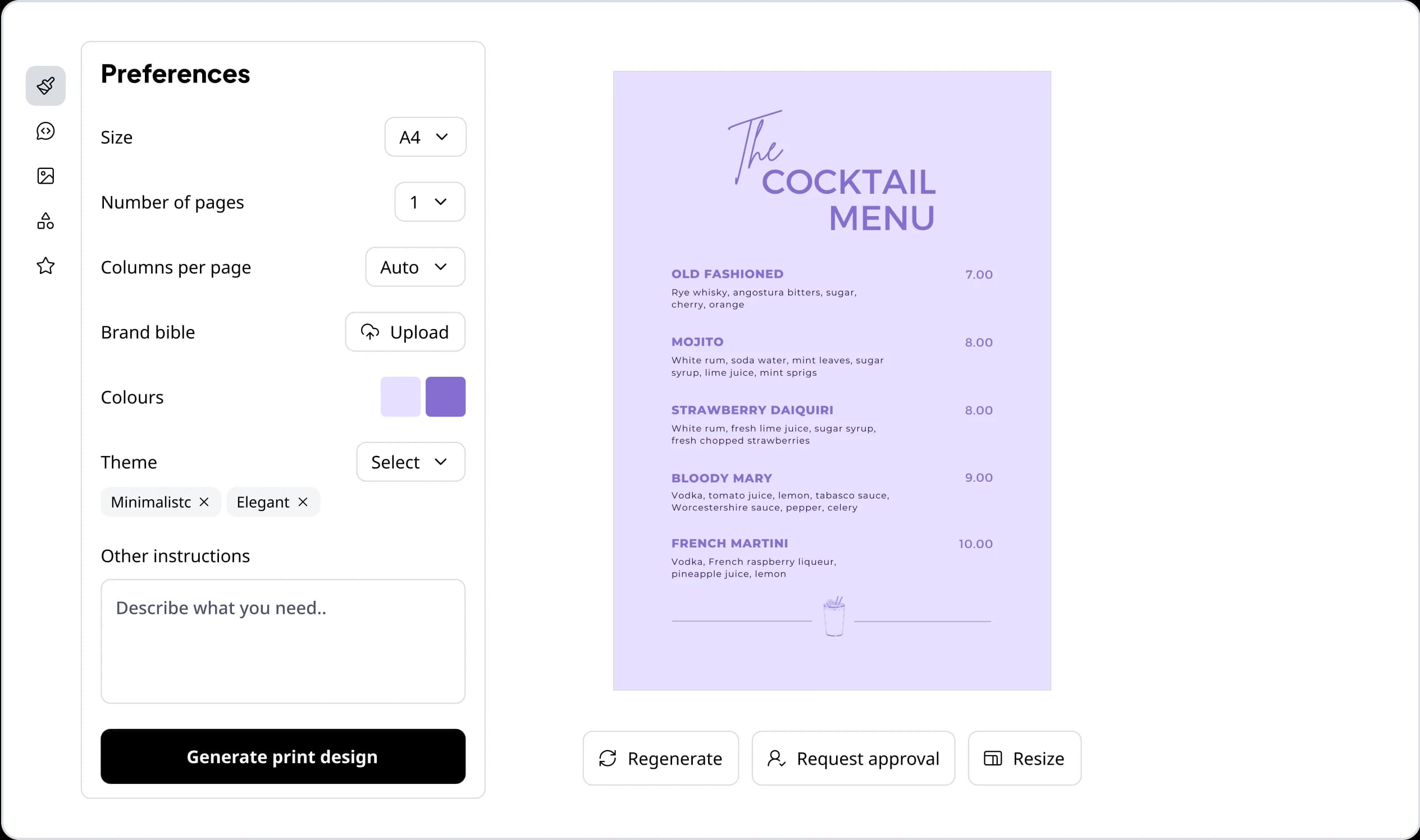This screenshot has height=840, width=1420.
Task: Click the cocktail glass illustration on the menu
Action: [x=834, y=617]
